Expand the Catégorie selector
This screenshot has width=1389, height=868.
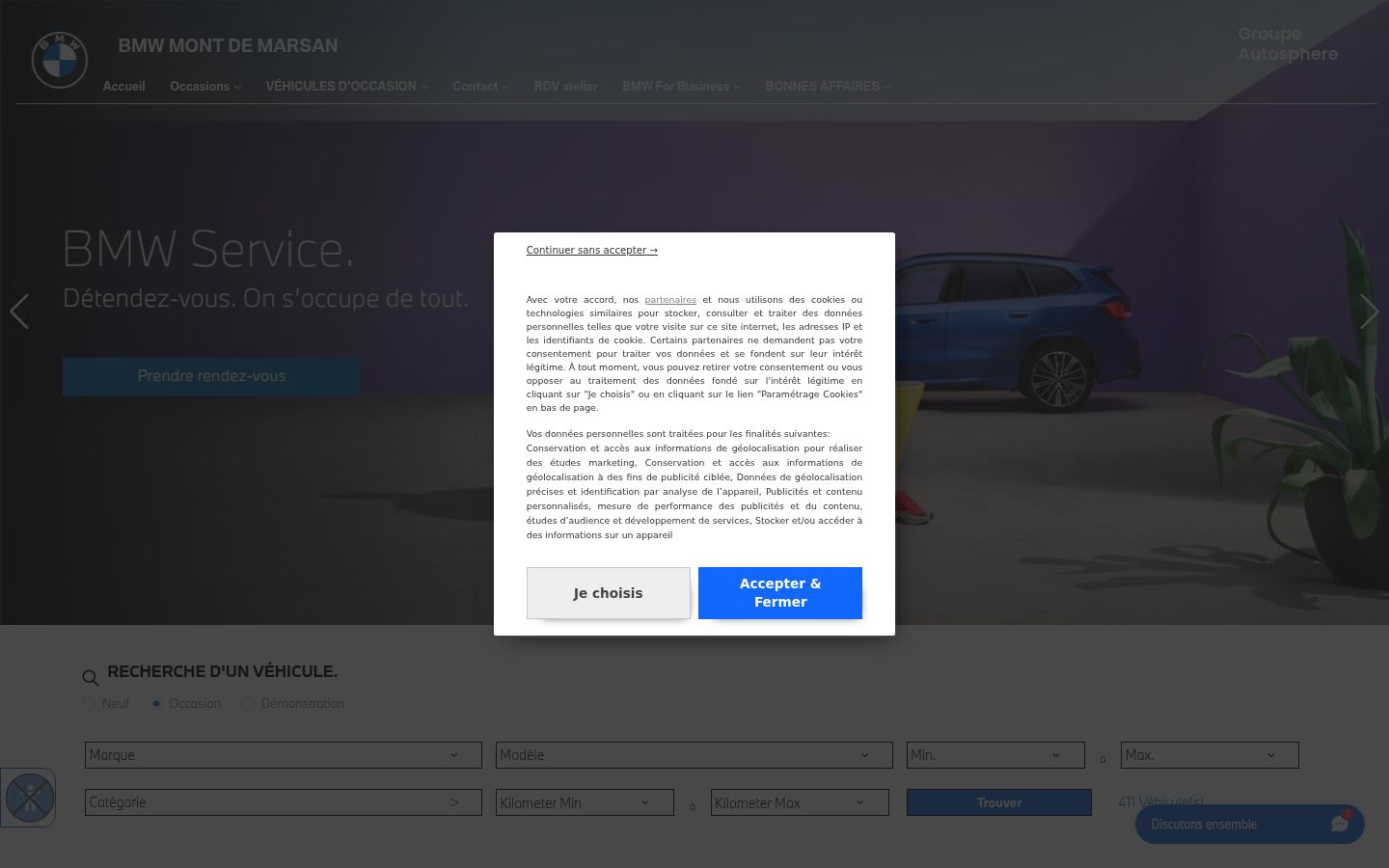point(283,802)
